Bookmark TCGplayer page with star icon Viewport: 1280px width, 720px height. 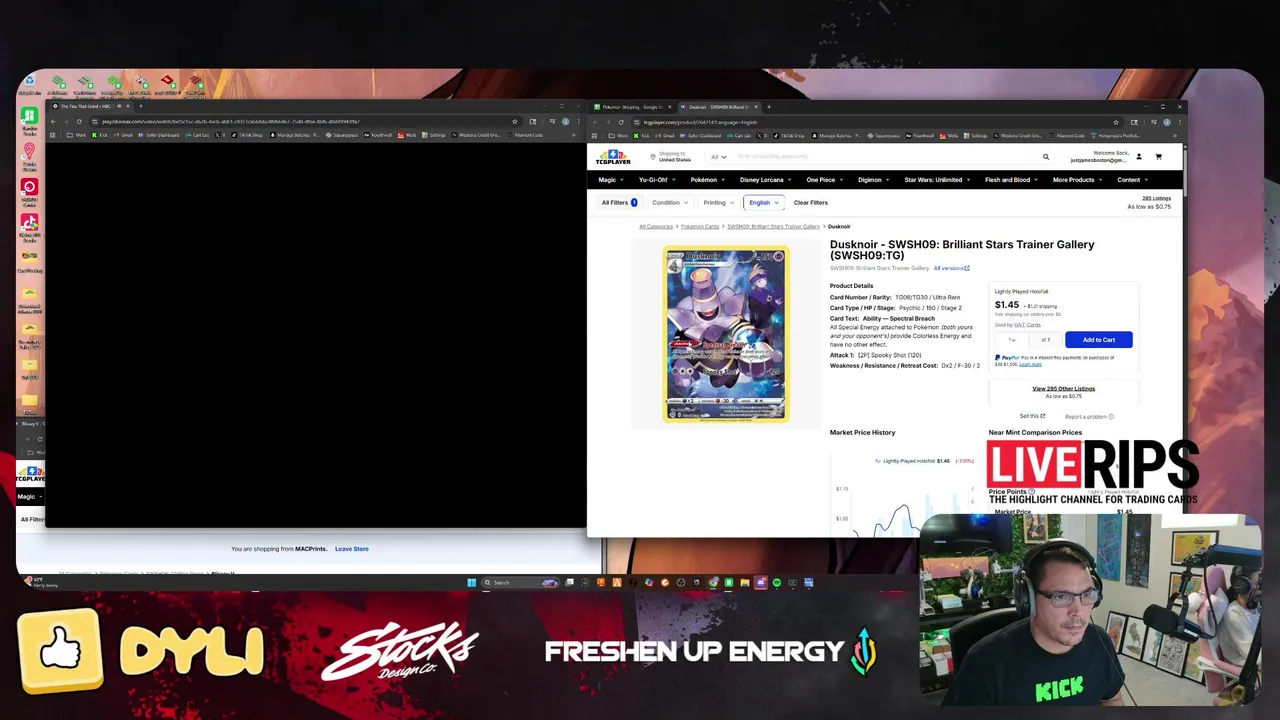1116,122
